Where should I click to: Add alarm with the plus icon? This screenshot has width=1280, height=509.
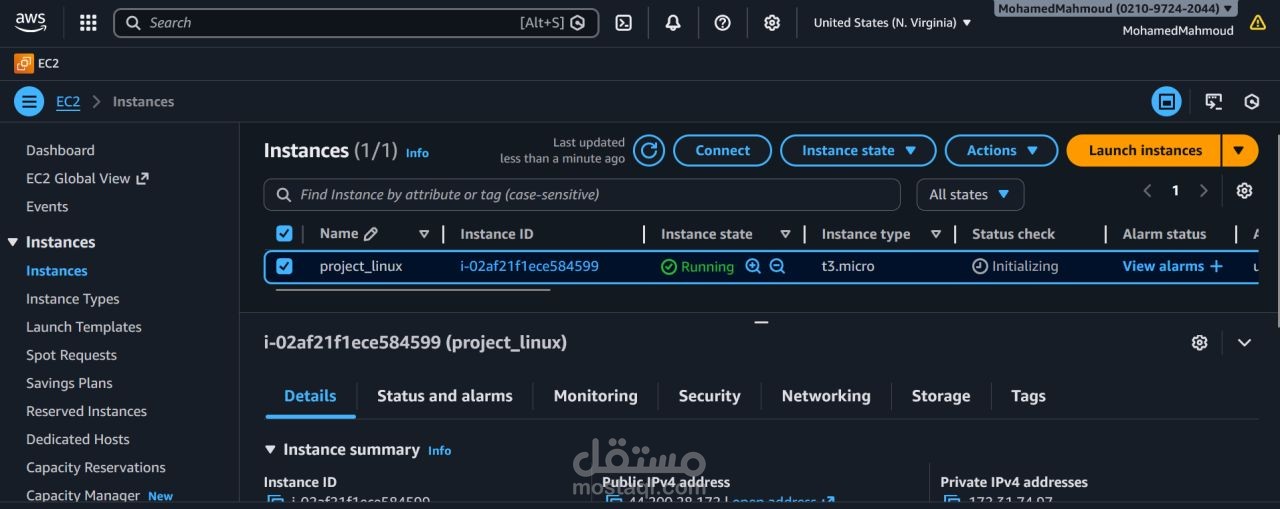[x=1216, y=266]
